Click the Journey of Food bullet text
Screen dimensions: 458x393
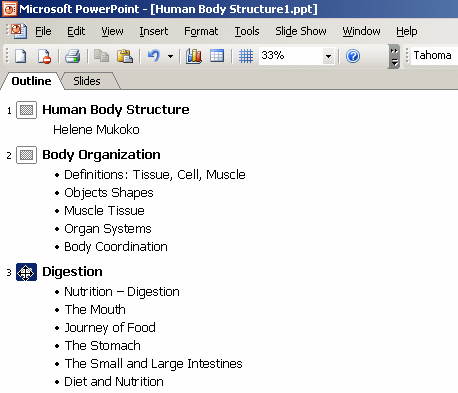(x=110, y=328)
